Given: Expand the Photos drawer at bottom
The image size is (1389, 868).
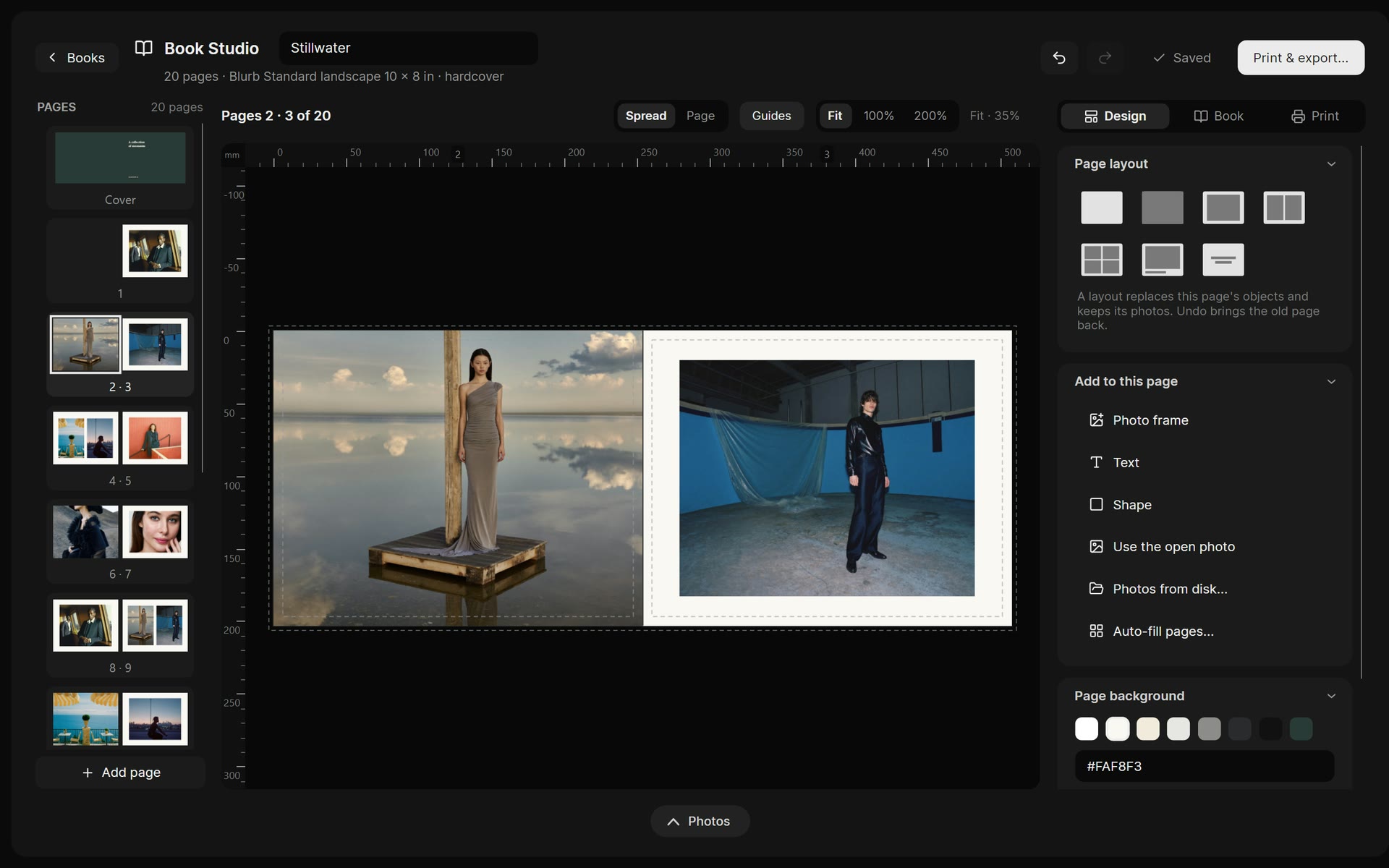Looking at the screenshot, I should click(700, 821).
